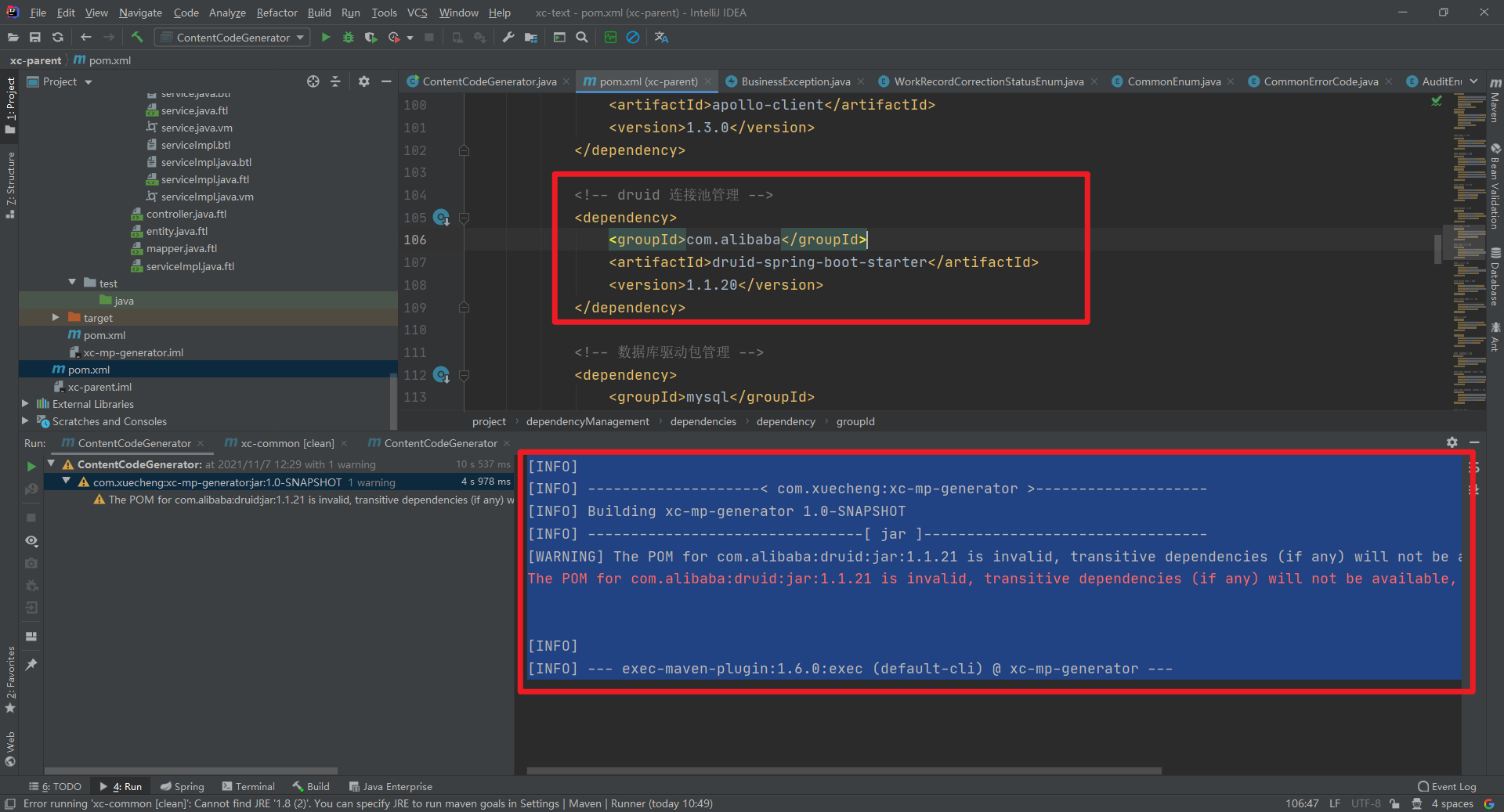1504x812 pixels.
Task: Select Opened File with the crosshair icon in Project panel
Action: pyautogui.click(x=313, y=81)
